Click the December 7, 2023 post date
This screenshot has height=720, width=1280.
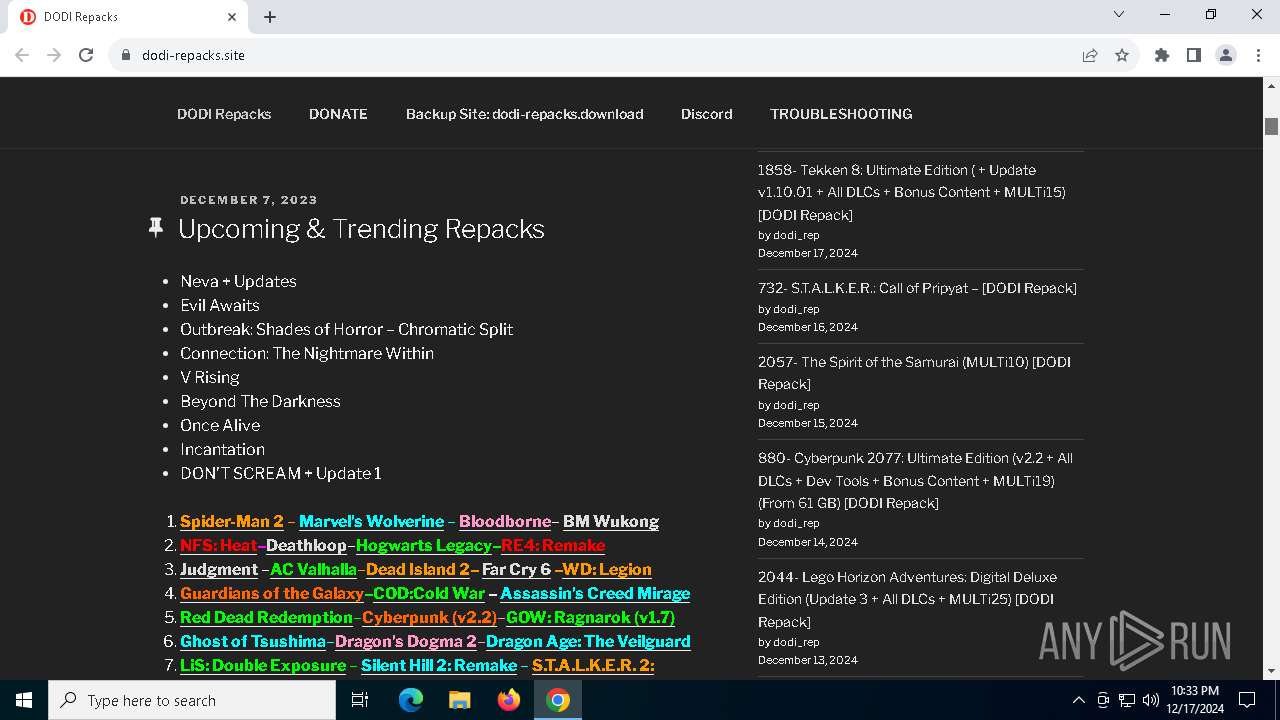[x=249, y=200]
